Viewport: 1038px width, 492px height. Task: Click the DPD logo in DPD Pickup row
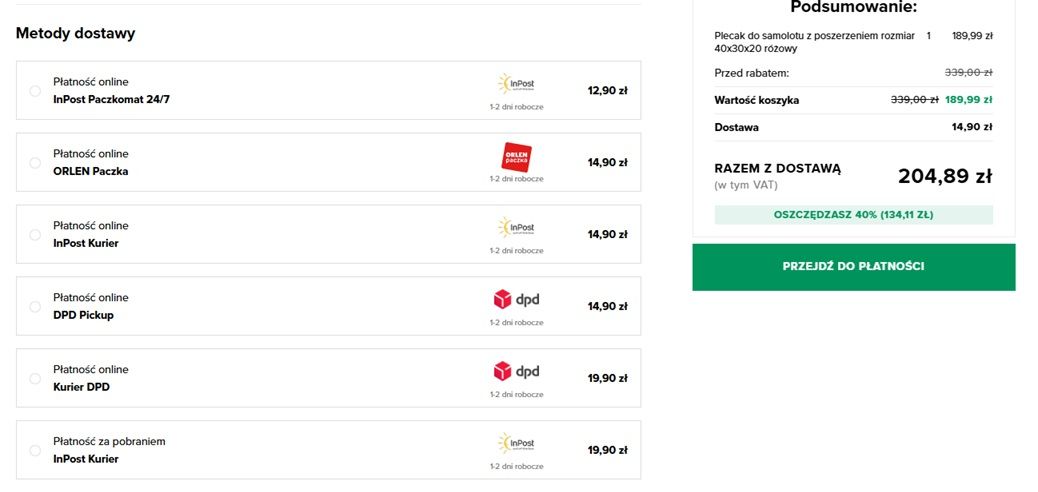[516, 299]
